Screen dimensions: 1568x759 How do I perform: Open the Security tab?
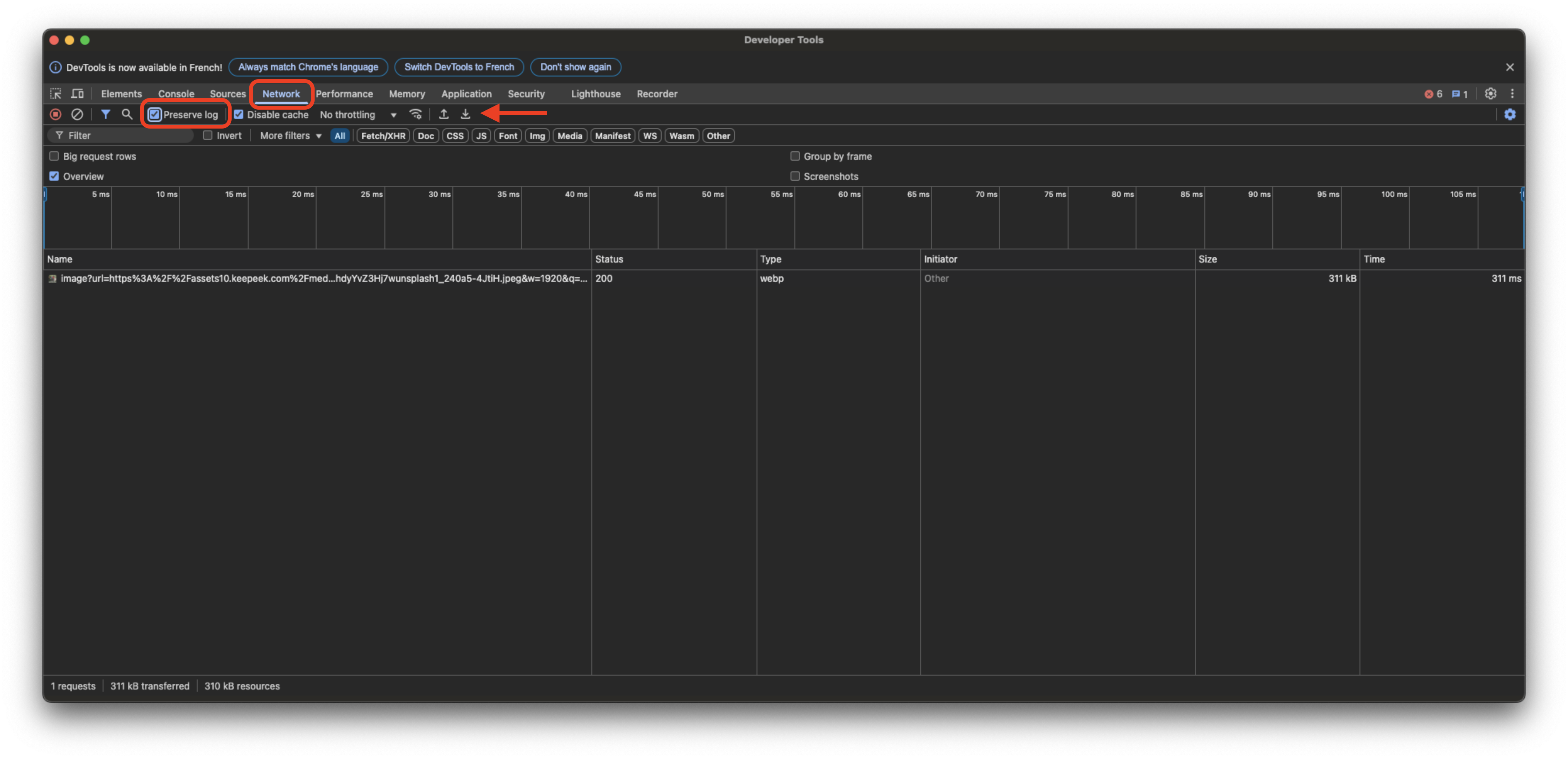pos(526,94)
